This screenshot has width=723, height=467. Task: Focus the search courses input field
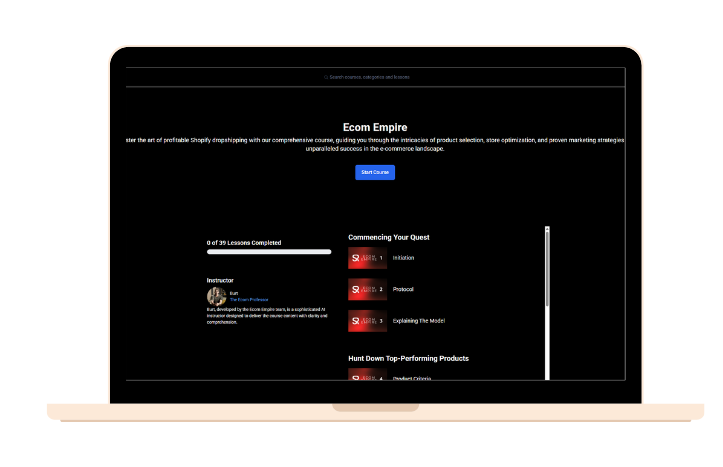369,77
